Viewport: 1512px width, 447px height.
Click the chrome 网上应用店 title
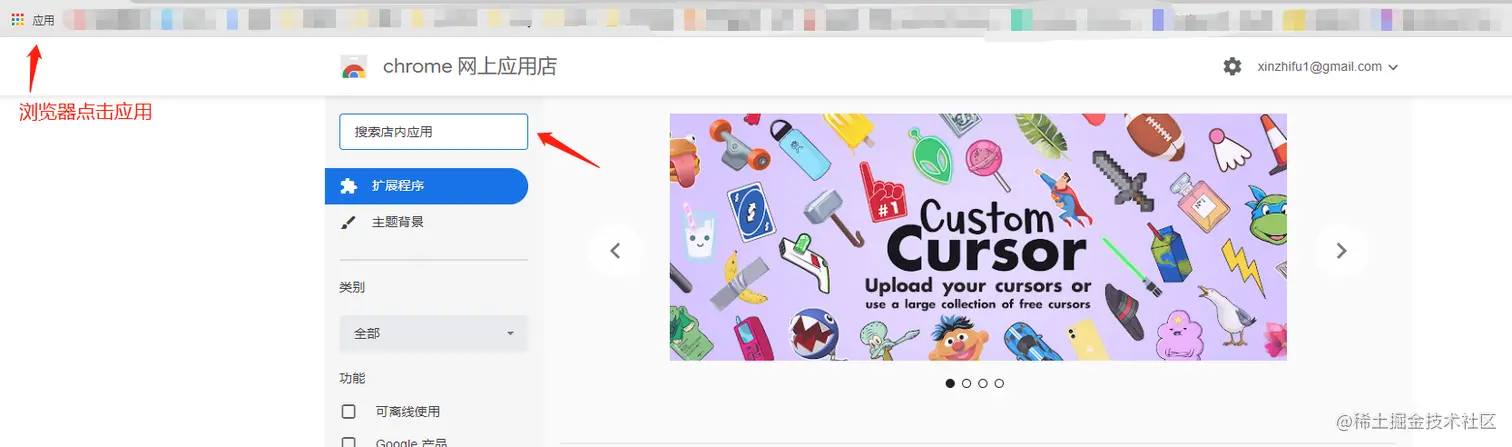click(470, 67)
